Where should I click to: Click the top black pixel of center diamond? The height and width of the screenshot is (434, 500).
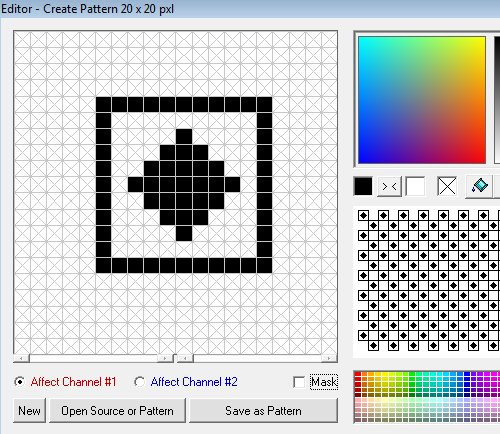[184, 137]
